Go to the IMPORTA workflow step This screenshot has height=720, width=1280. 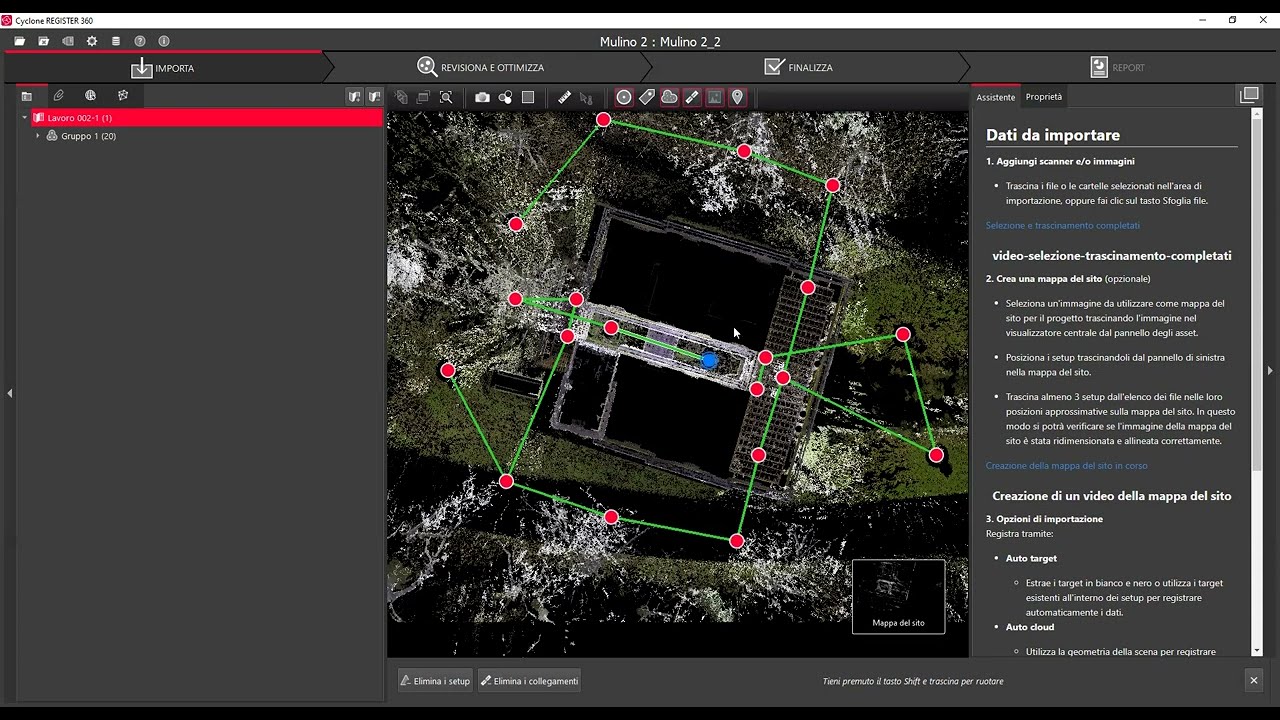pyautogui.click(x=163, y=68)
